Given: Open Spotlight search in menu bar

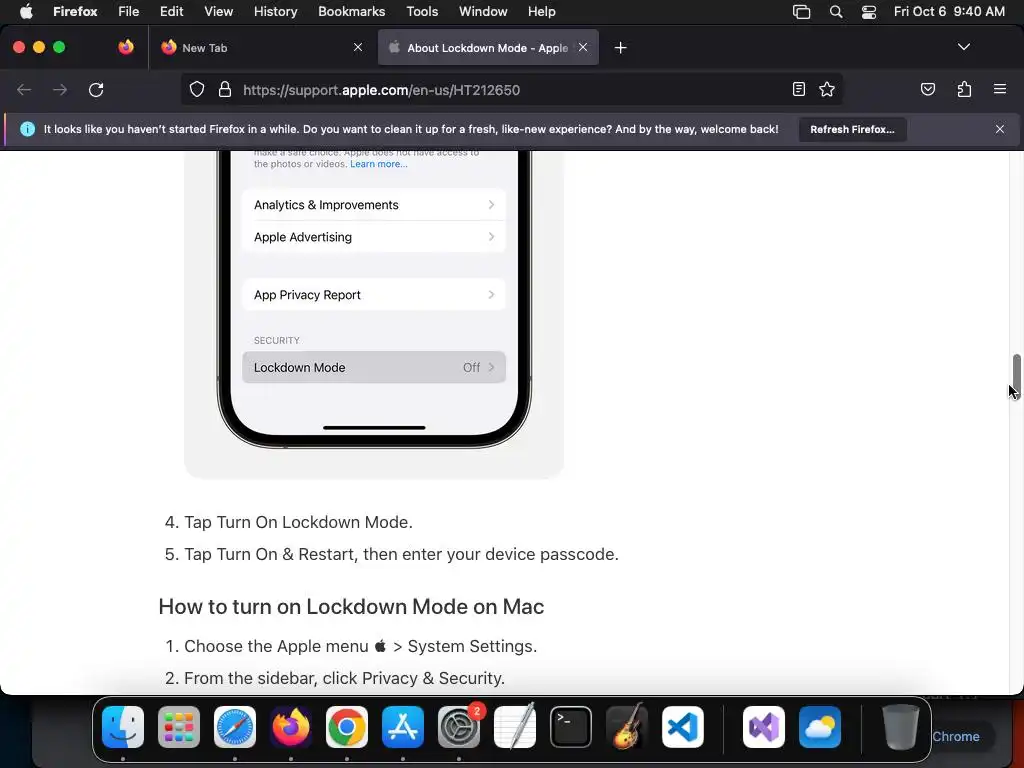Looking at the screenshot, I should pyautogui.click(x=836, y=11).
